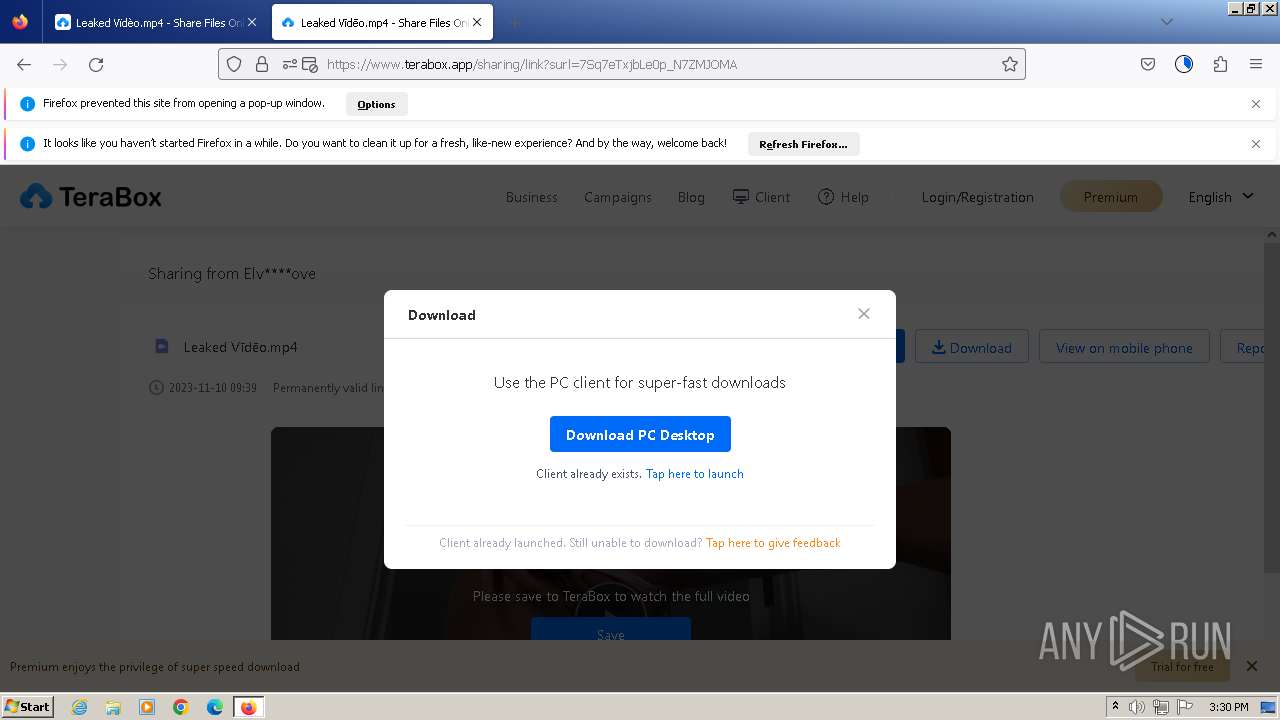Click the Show desktop button at the taskbar end
Screen dimensions: 1280x720
[1268, 707]
